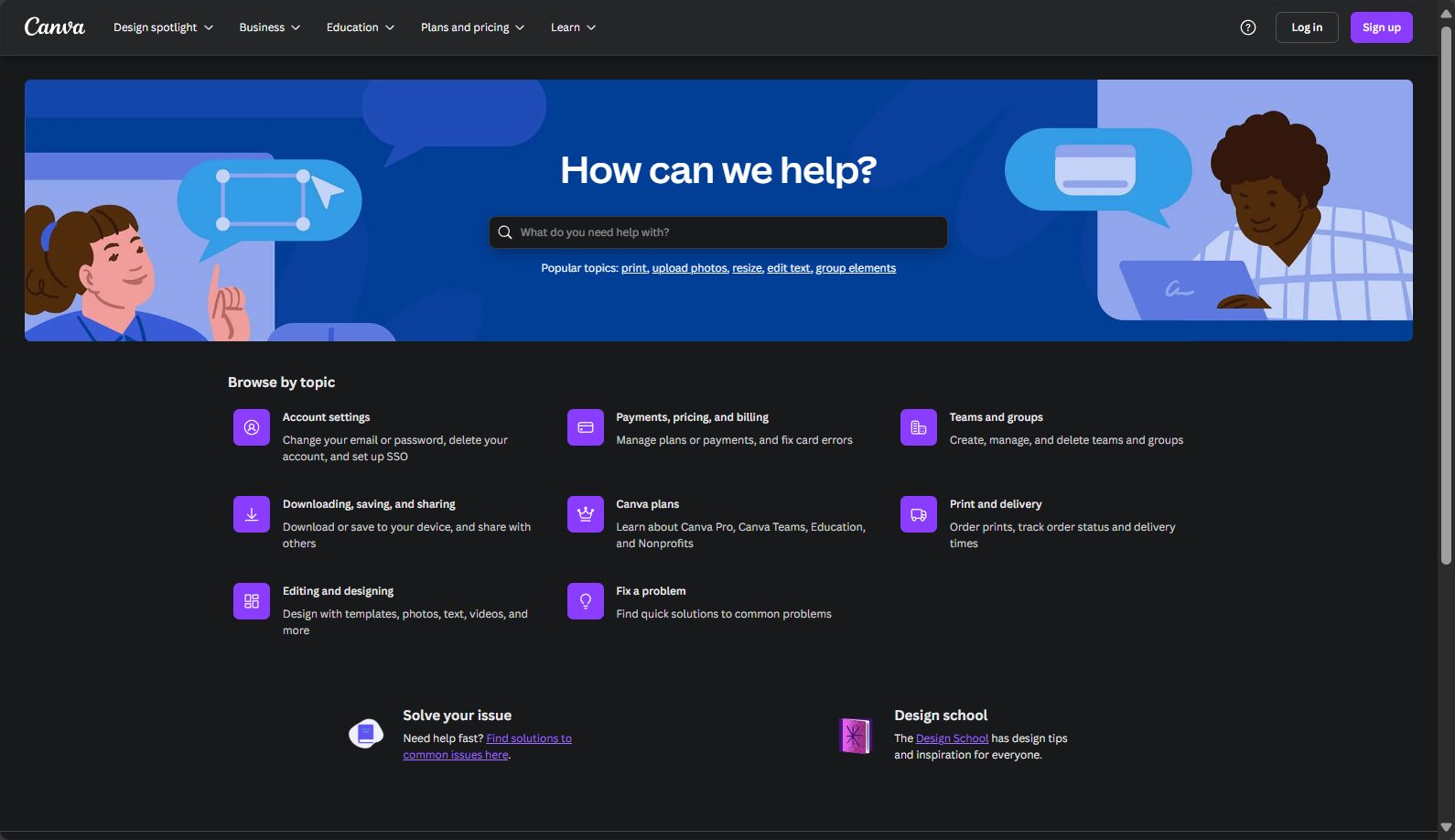Screen dimensions: 1455x840
Task: Click 'Change your email or password' description
Action: tap(395, 448)
